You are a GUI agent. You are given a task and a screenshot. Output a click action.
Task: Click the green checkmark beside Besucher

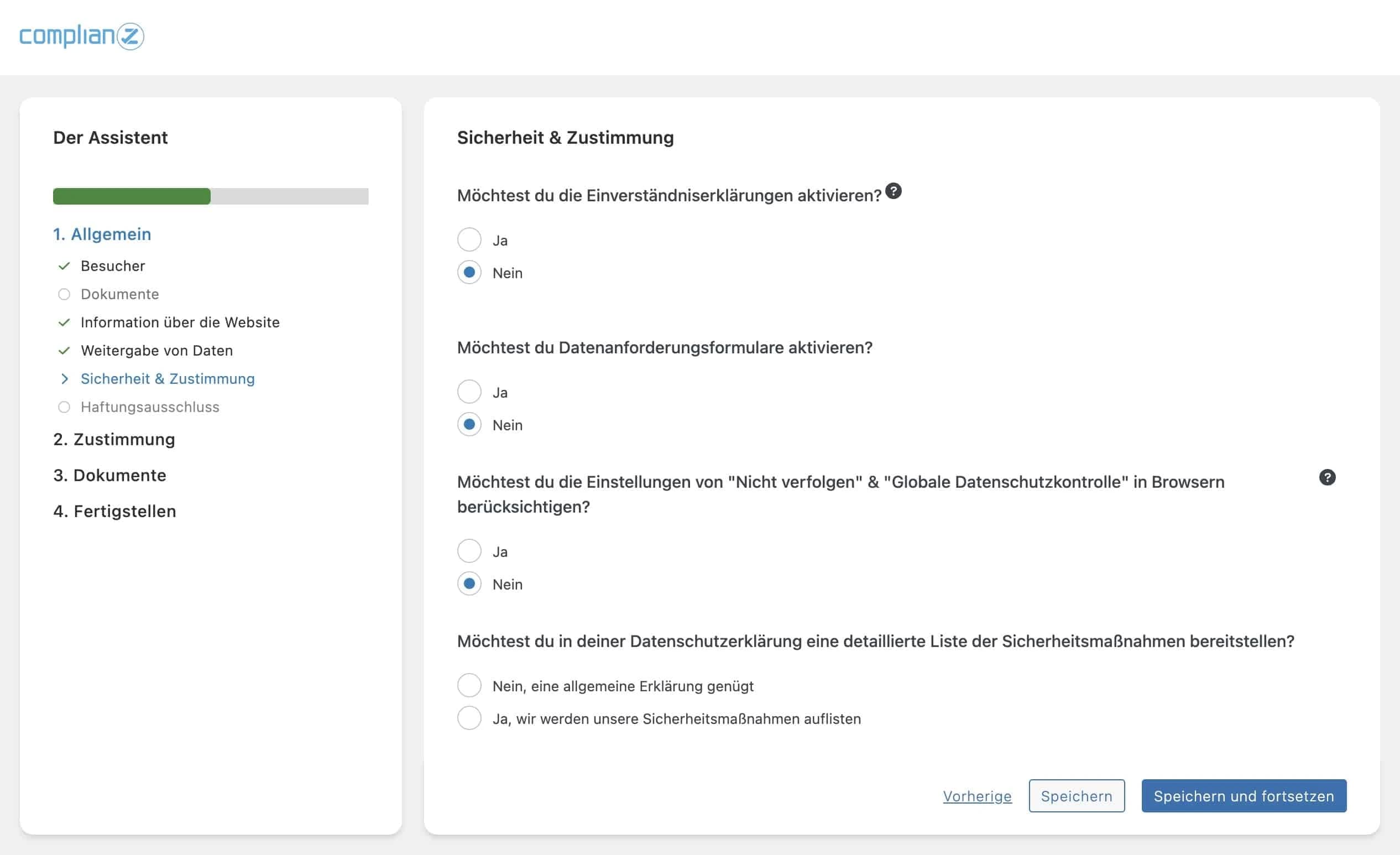pos(64,265)
